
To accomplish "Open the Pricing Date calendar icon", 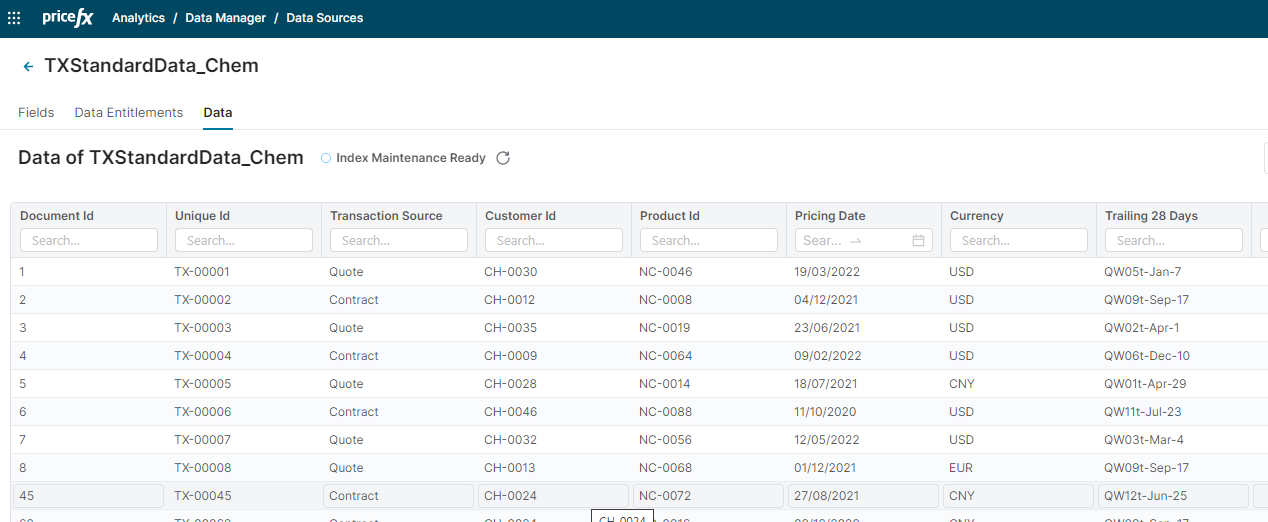I will [918, 241].
